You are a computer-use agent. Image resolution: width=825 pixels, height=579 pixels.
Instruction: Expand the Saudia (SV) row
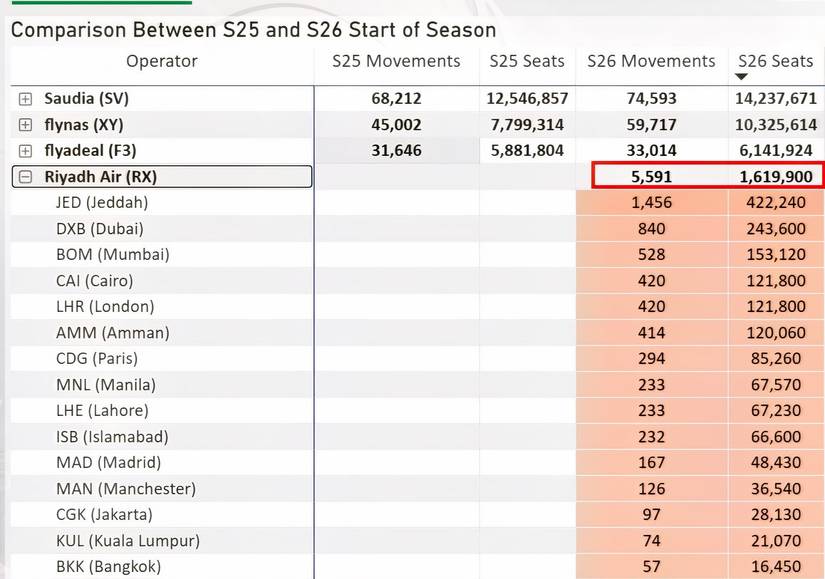click(x=26, y=99)
